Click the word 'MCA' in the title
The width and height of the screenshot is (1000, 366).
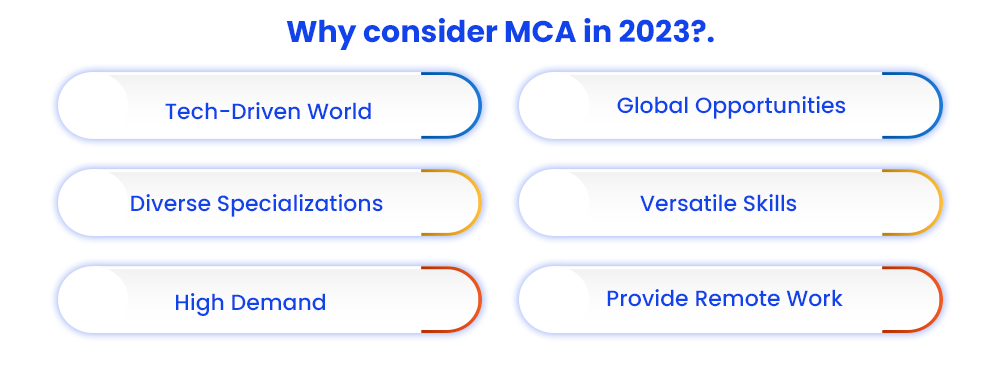tap(540, 32)
